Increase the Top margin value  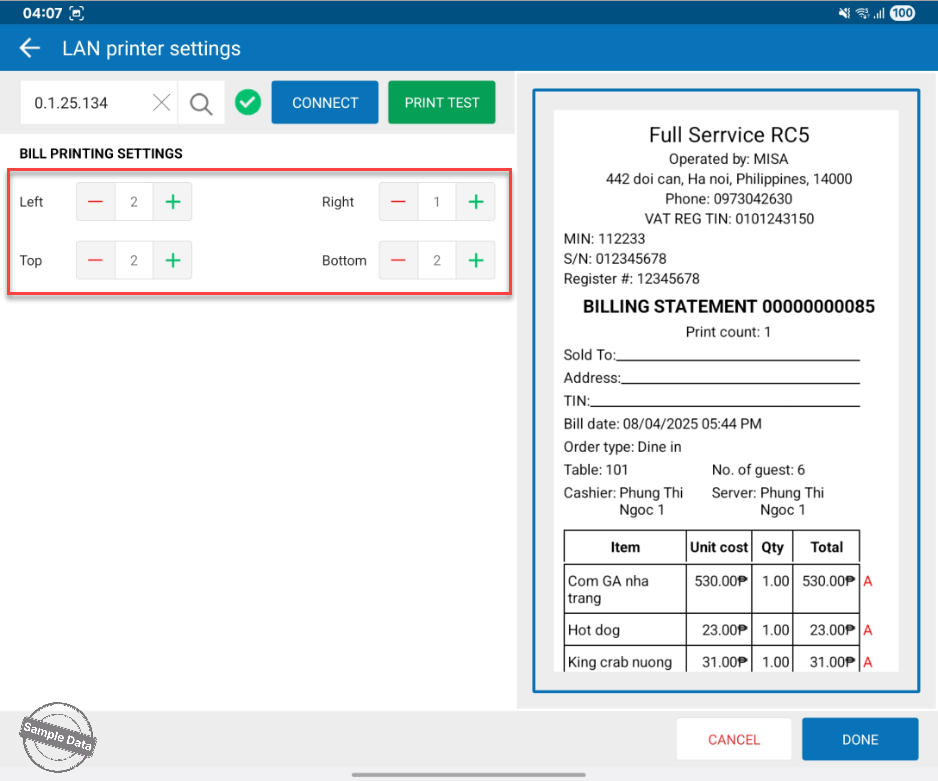[x=172, y=261]
